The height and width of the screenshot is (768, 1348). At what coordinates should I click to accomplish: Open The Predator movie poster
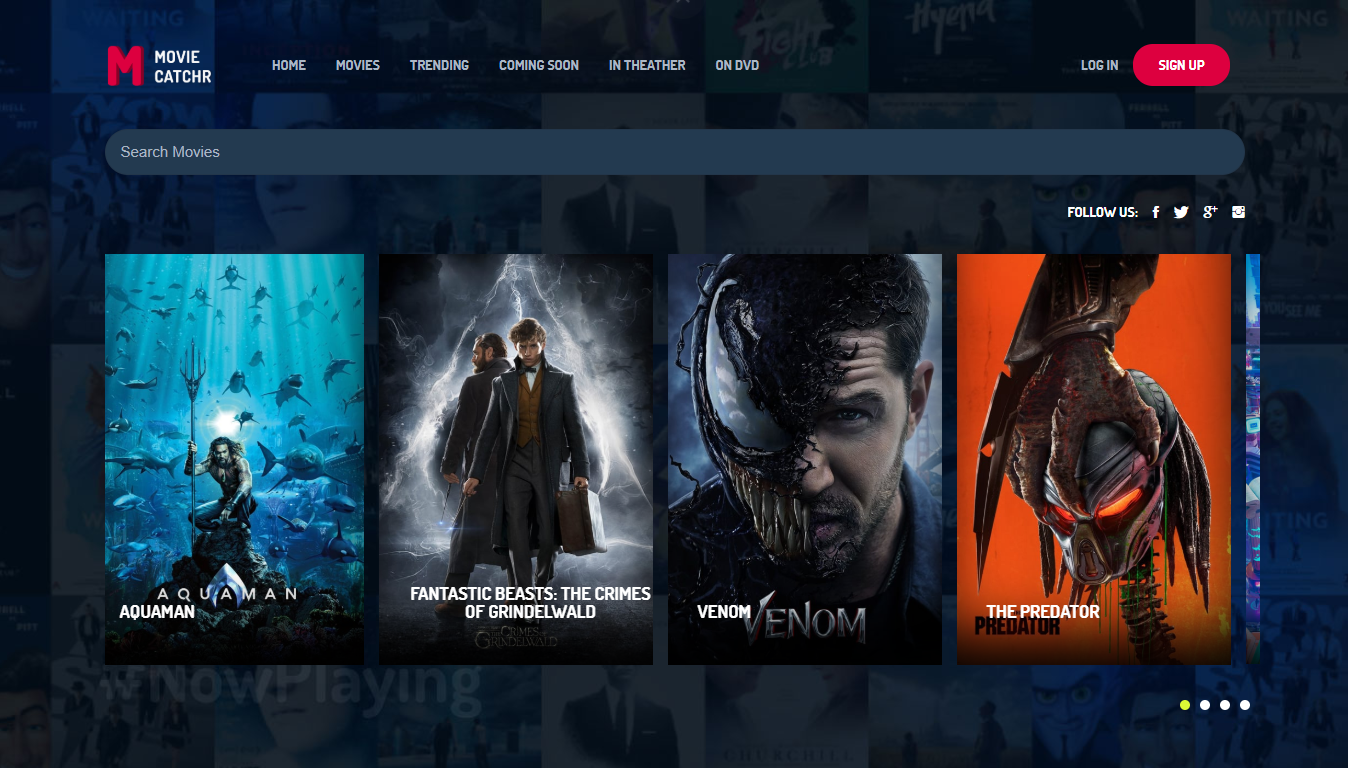point(1094,459)
